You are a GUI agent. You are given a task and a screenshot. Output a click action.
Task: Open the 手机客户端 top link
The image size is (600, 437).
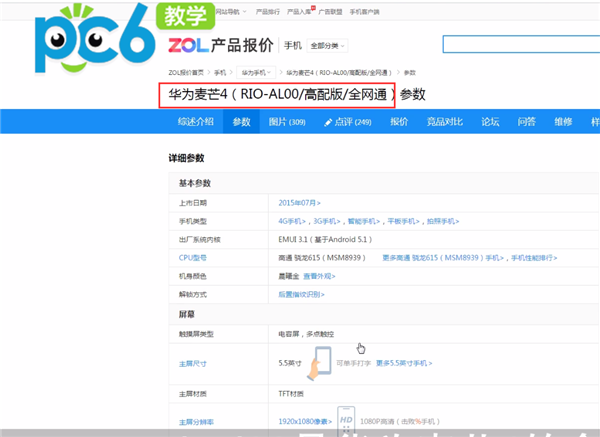tap(364, 12)
